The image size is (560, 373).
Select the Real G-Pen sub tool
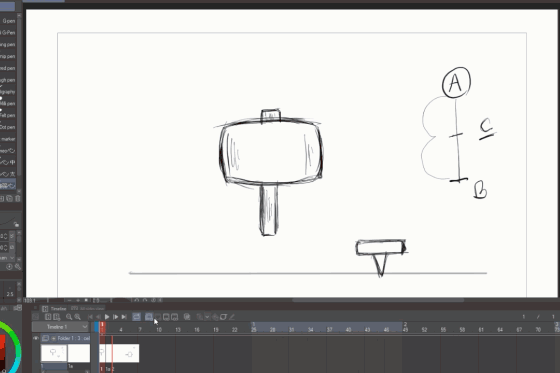pyautogui.click(x=8, y=33)
